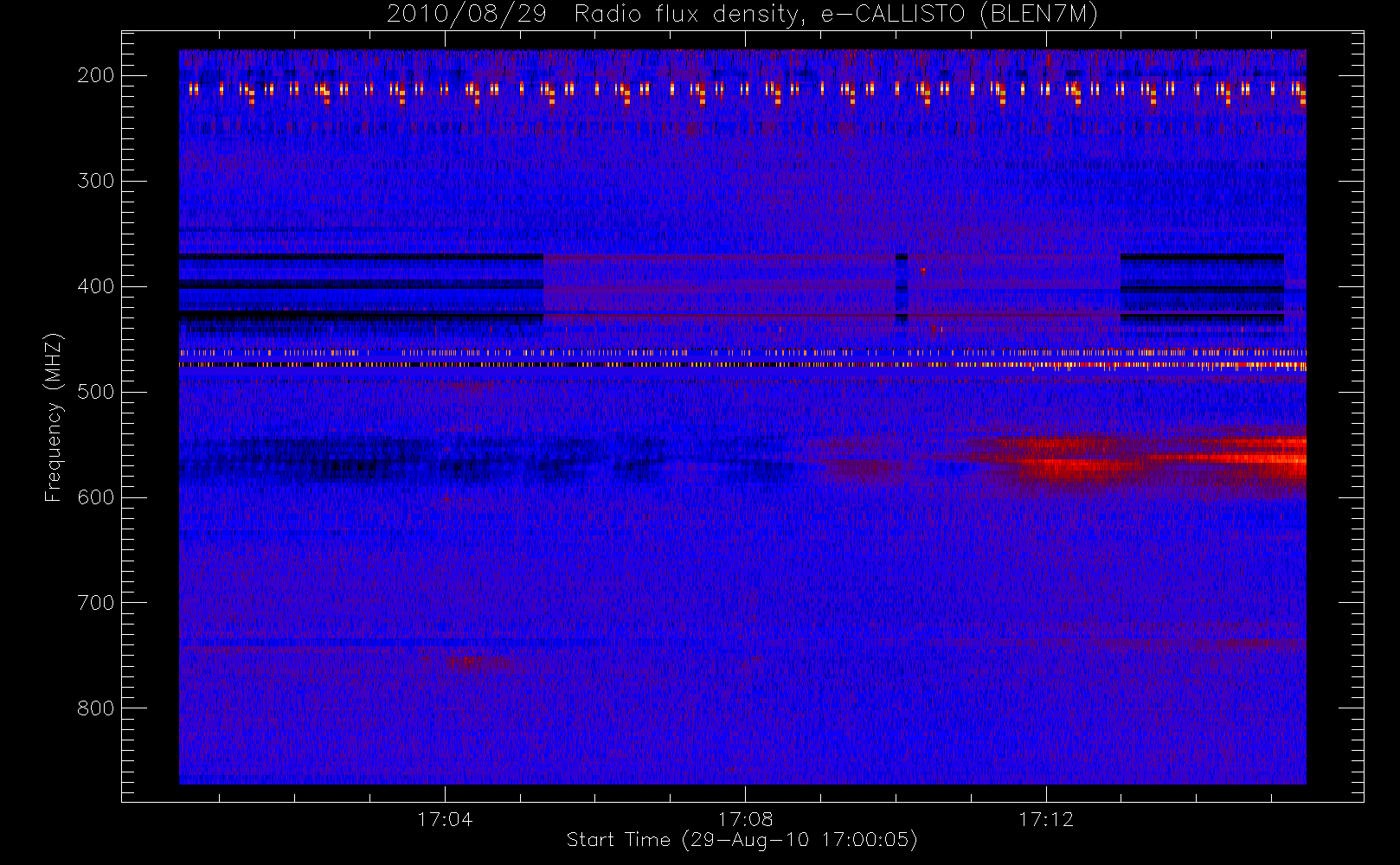Click the 300 frequency tick label
Screen dimensions: 1400x865
[96, 181]
